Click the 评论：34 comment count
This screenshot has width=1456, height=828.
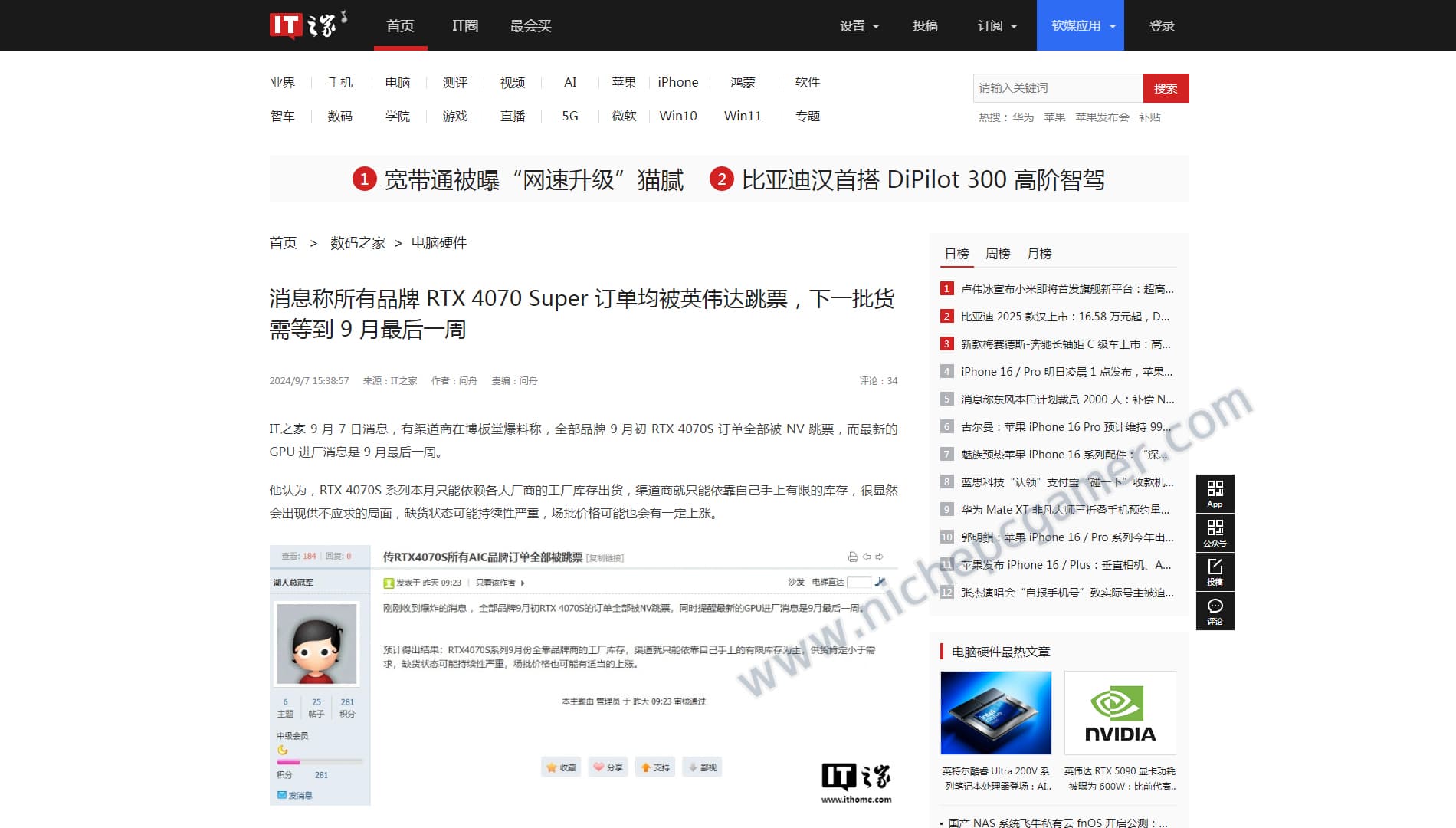[x=878, y=381]
